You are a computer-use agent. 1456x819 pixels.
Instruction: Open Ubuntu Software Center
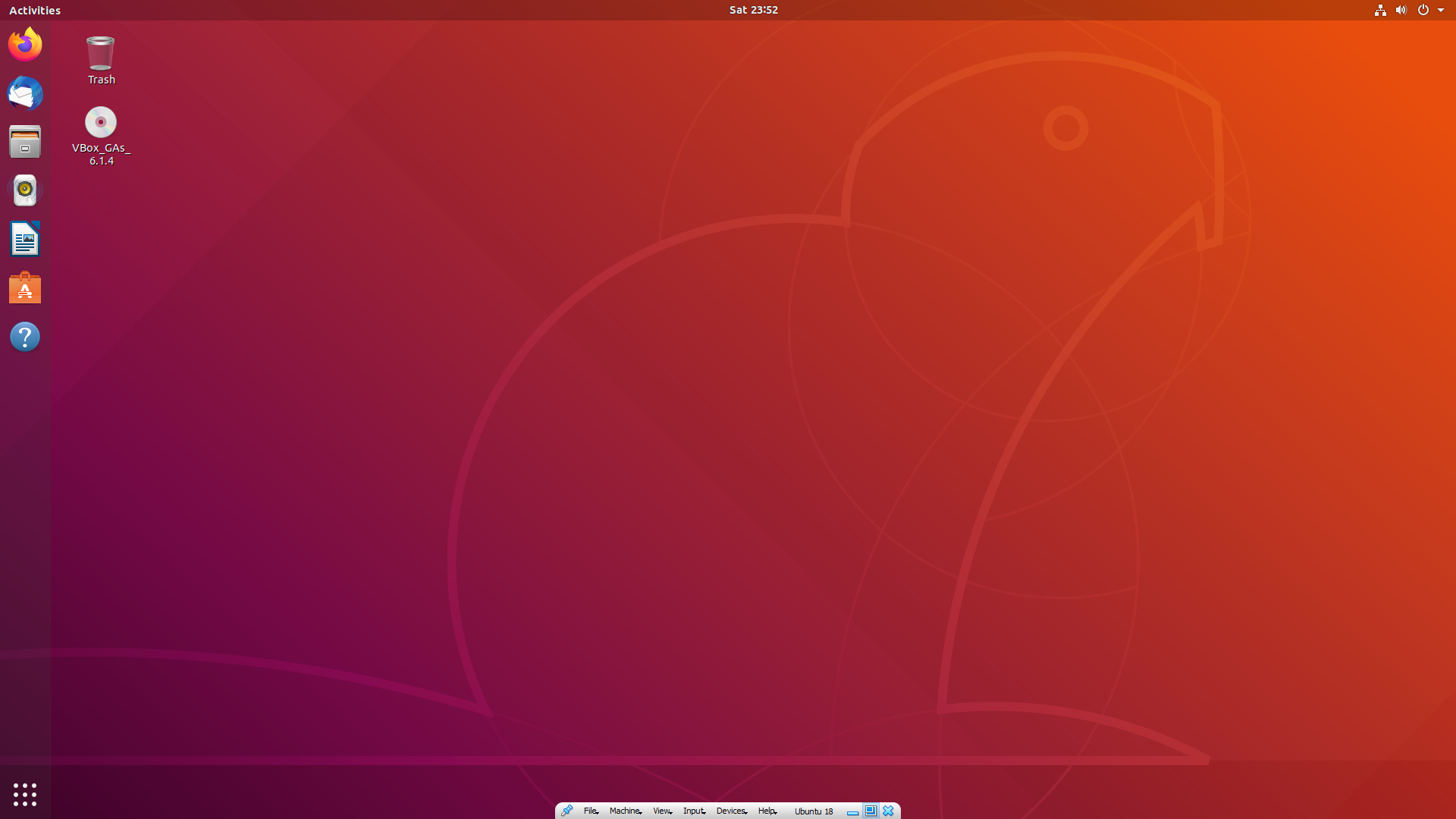(25, 288)
